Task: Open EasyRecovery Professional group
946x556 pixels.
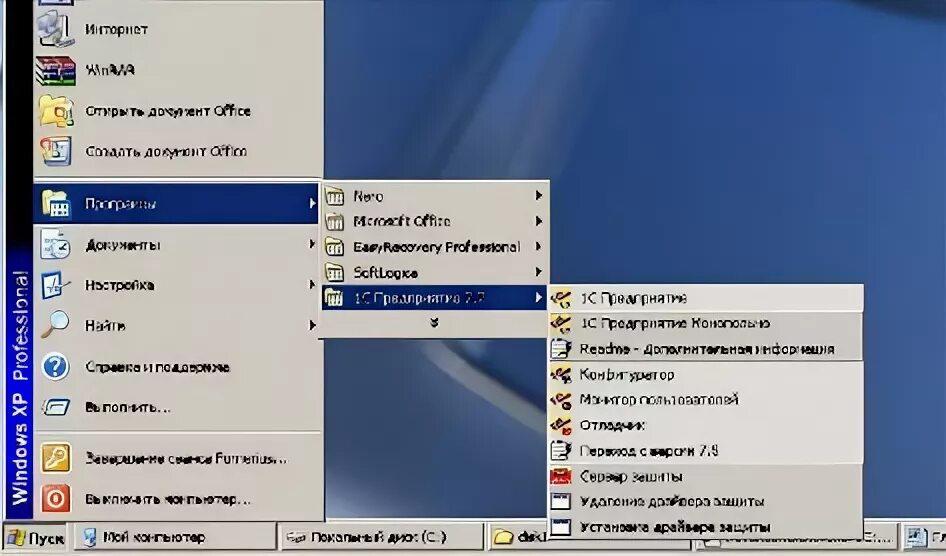Action: [434, 247]
